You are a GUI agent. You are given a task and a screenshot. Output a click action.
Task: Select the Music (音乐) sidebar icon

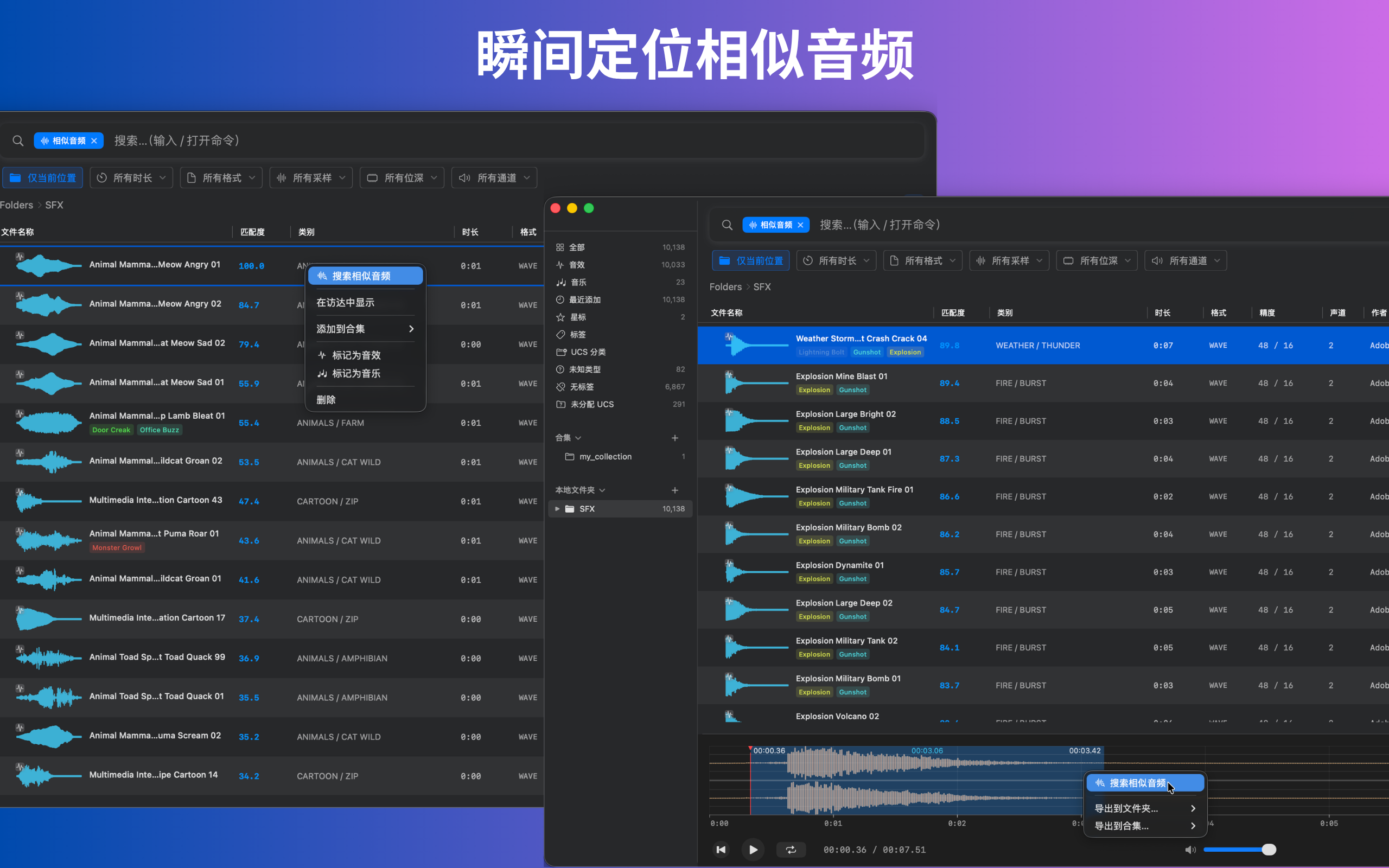pyautogui.click(x=561, y=283)
